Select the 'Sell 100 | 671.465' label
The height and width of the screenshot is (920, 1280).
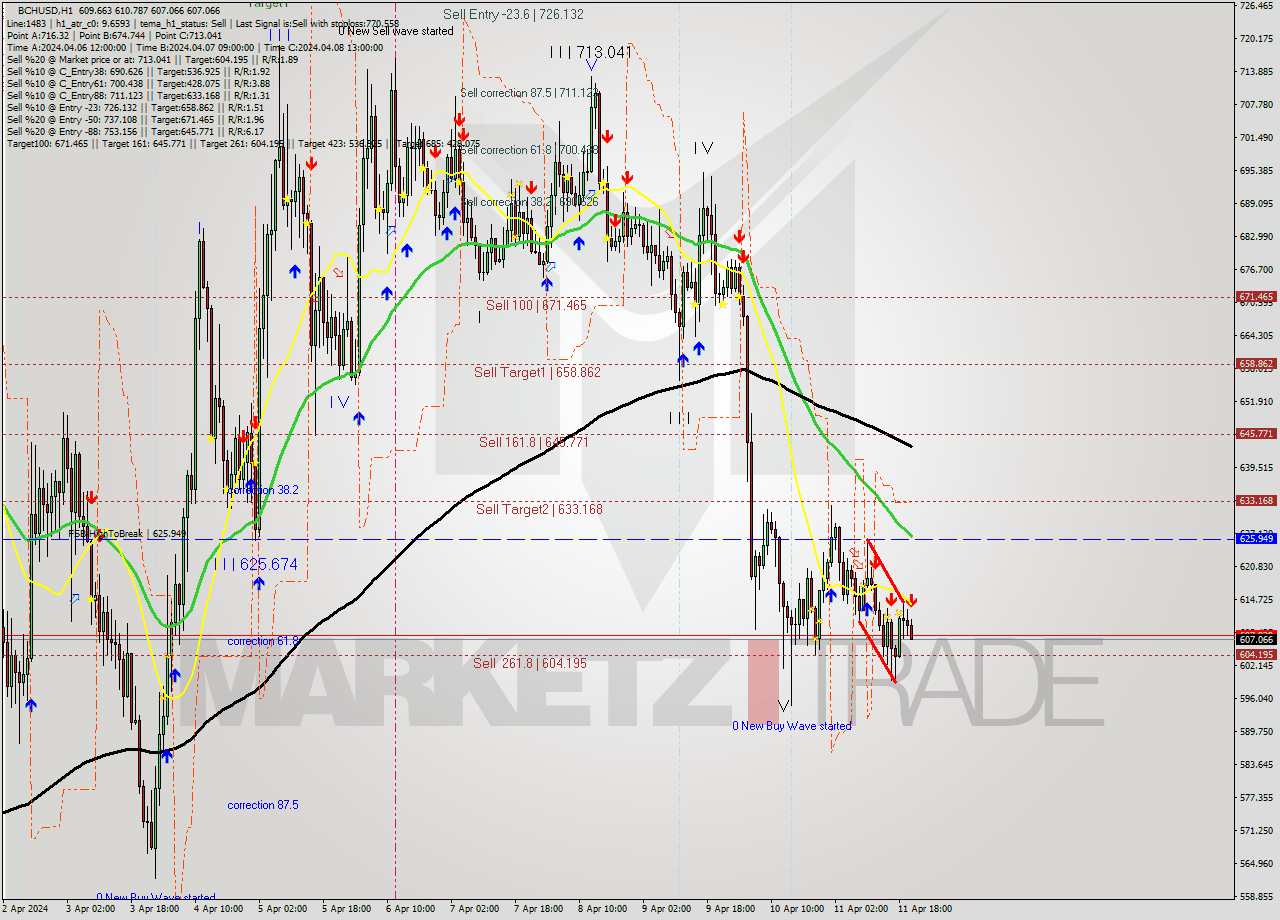pyautogui.click(x=536, y=305)
